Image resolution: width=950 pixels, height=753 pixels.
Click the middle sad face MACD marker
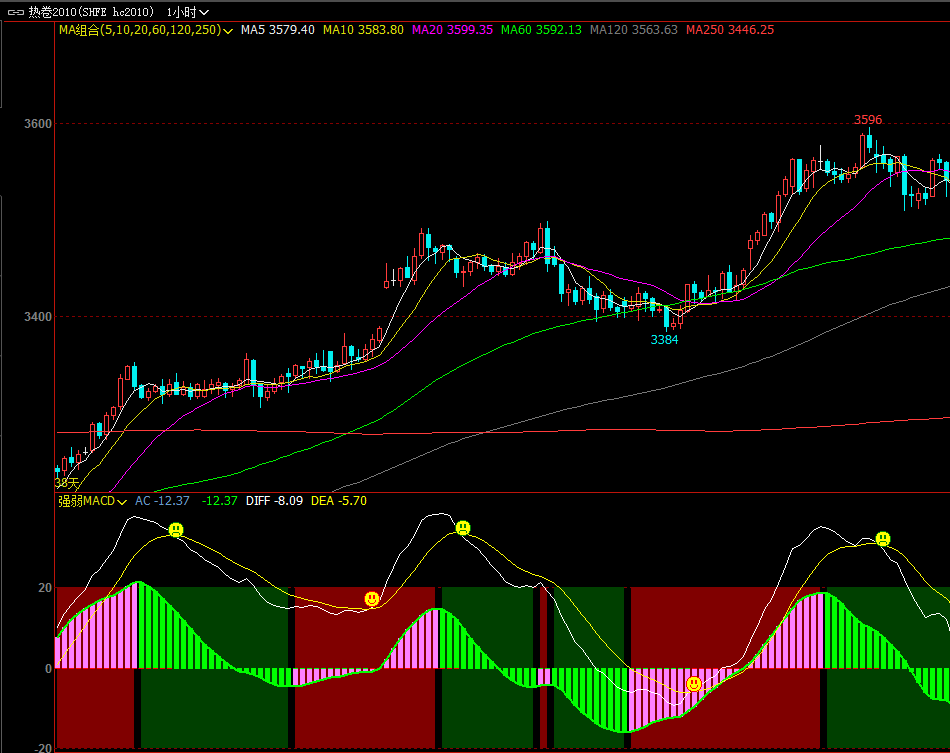pyautogui.click(x=463, y=528)
